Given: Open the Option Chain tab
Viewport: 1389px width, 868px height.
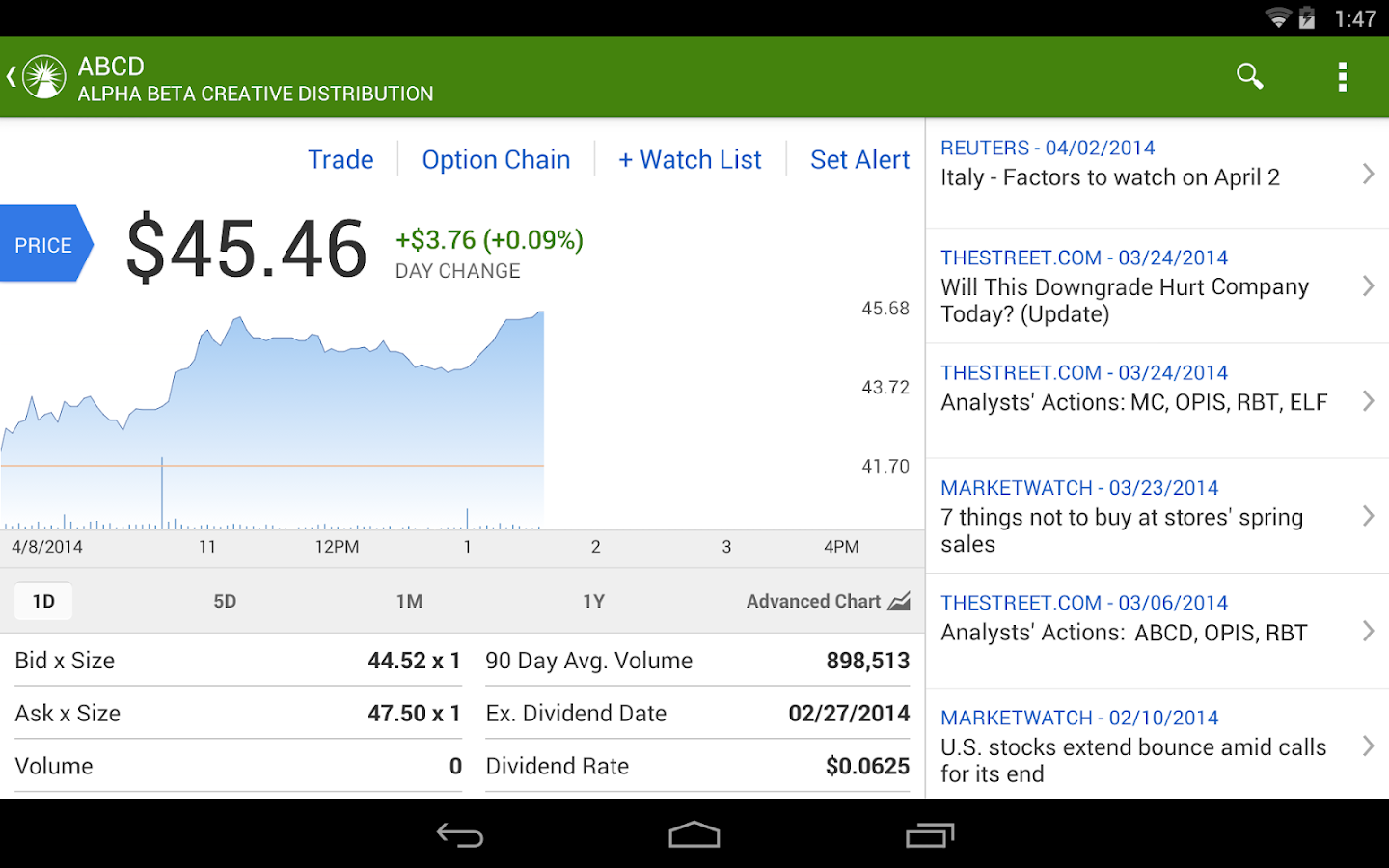Looking at the screenshot, I should coord(496,159).
